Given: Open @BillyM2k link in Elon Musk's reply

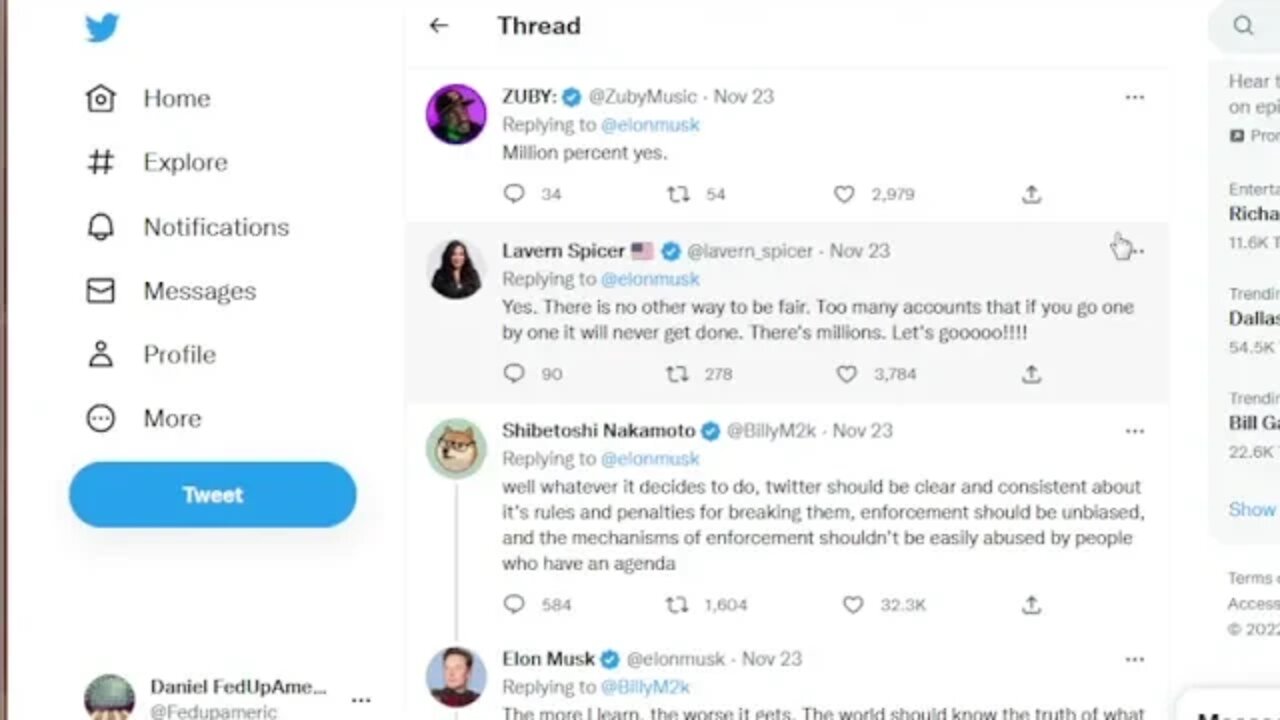Looking at the screenshot, I should point(644,687).
